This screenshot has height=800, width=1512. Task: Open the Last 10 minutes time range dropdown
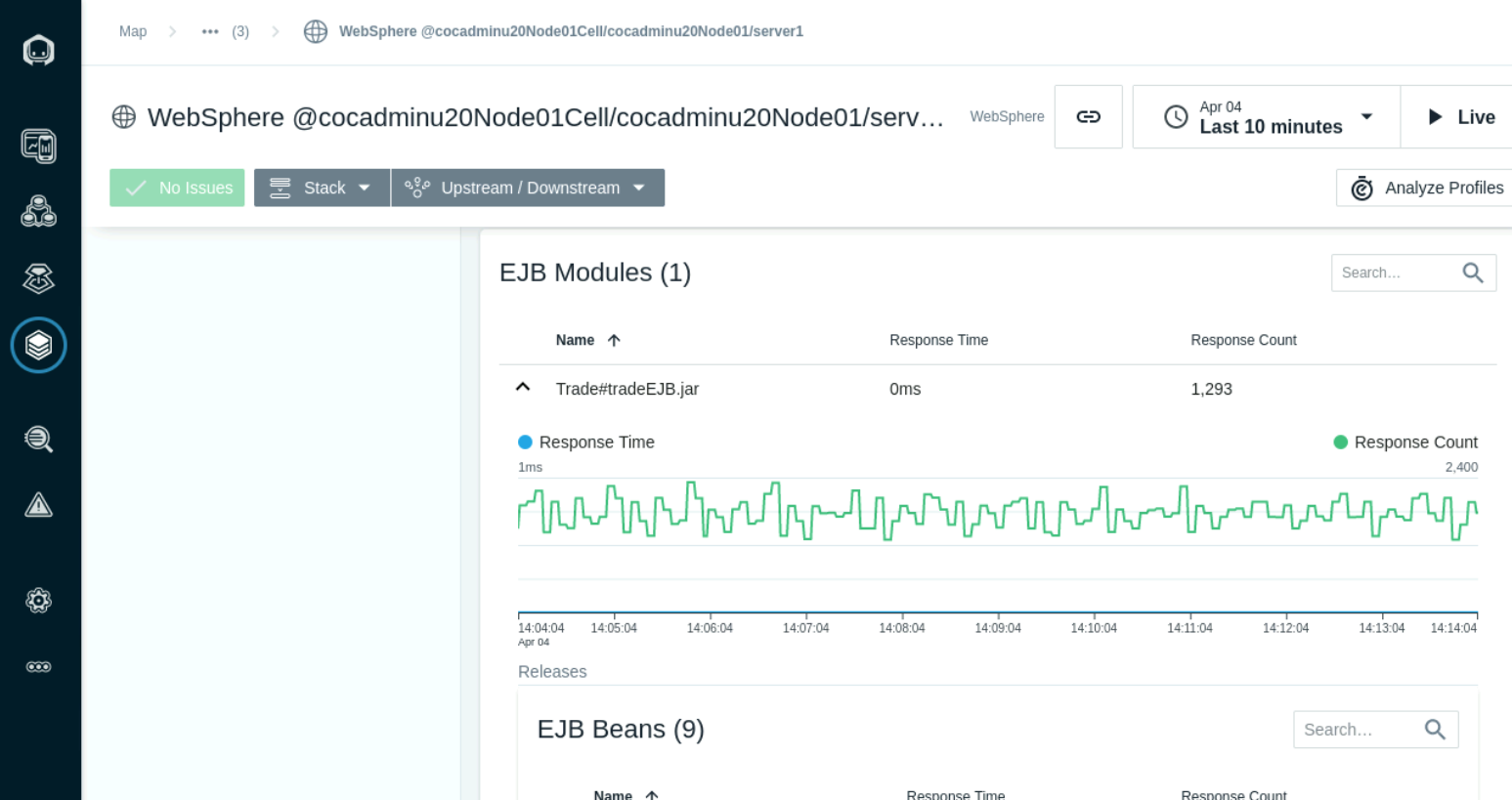tap(1267, 117)
